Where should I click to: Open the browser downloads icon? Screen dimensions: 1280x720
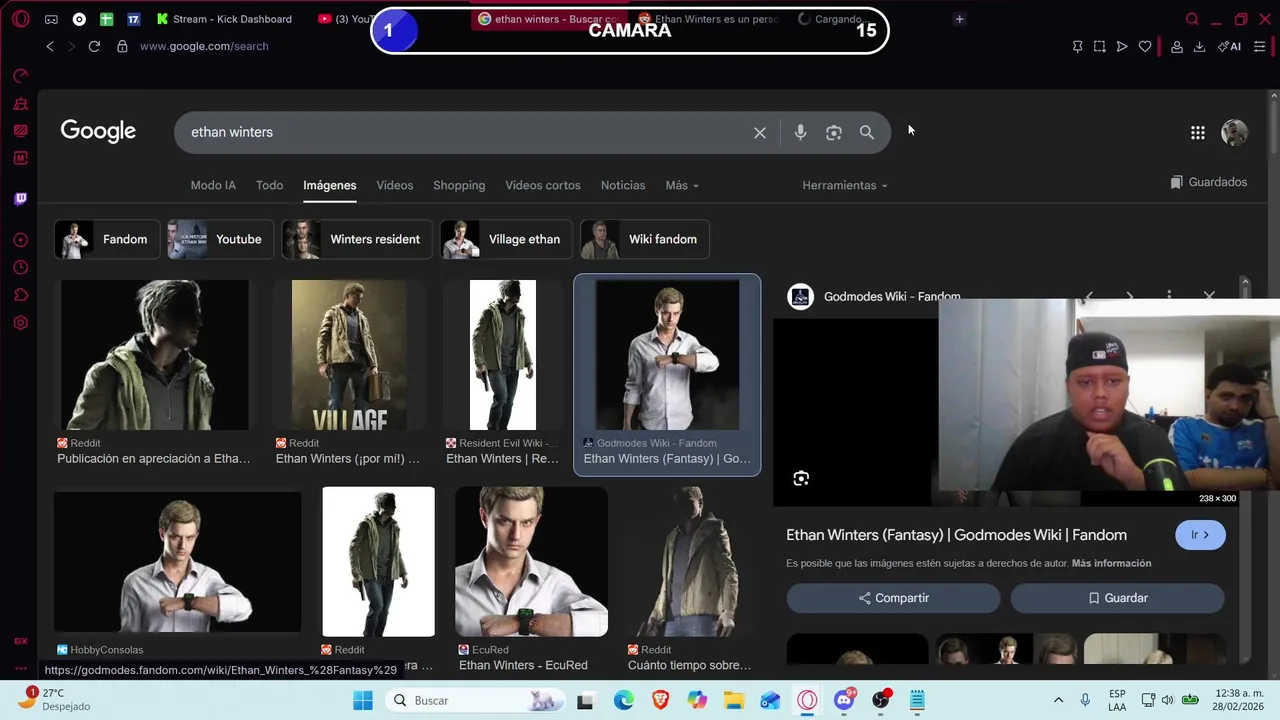(x=1199, y=46)
